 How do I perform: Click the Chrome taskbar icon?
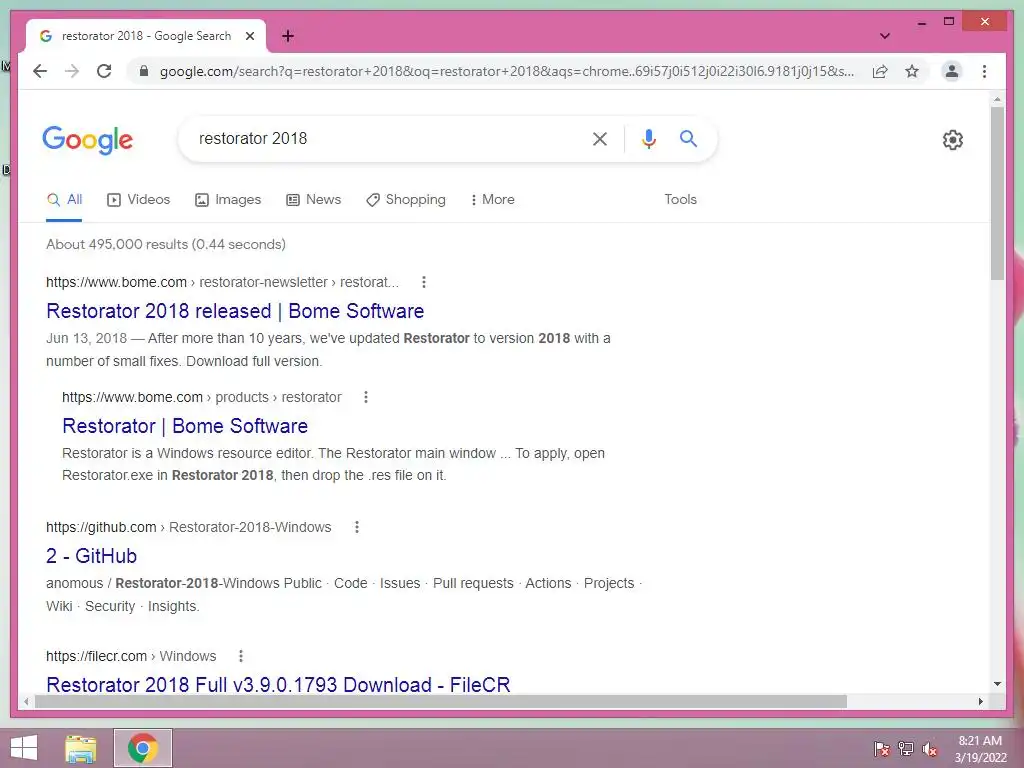[143, 748]
